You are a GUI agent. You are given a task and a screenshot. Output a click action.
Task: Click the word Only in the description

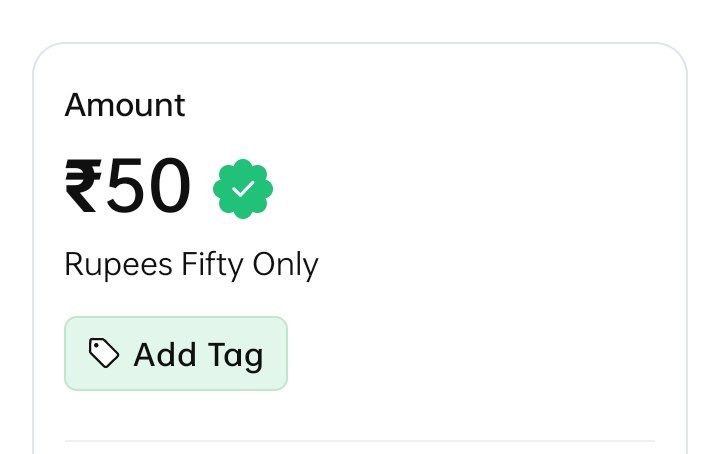click(285, 265)
